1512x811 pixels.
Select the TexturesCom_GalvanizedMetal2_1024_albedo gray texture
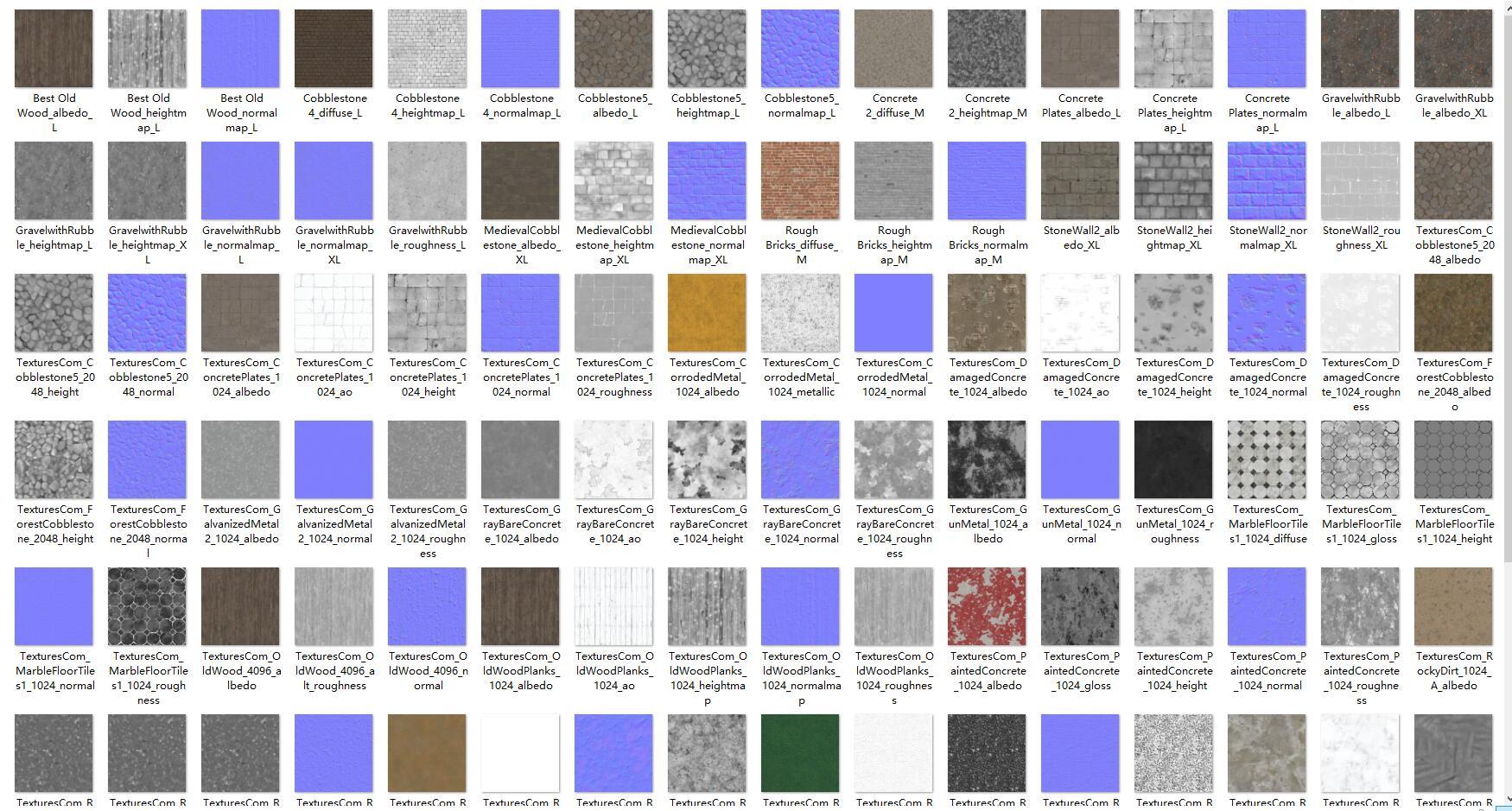pyautogui.click(x=240, y=459)
